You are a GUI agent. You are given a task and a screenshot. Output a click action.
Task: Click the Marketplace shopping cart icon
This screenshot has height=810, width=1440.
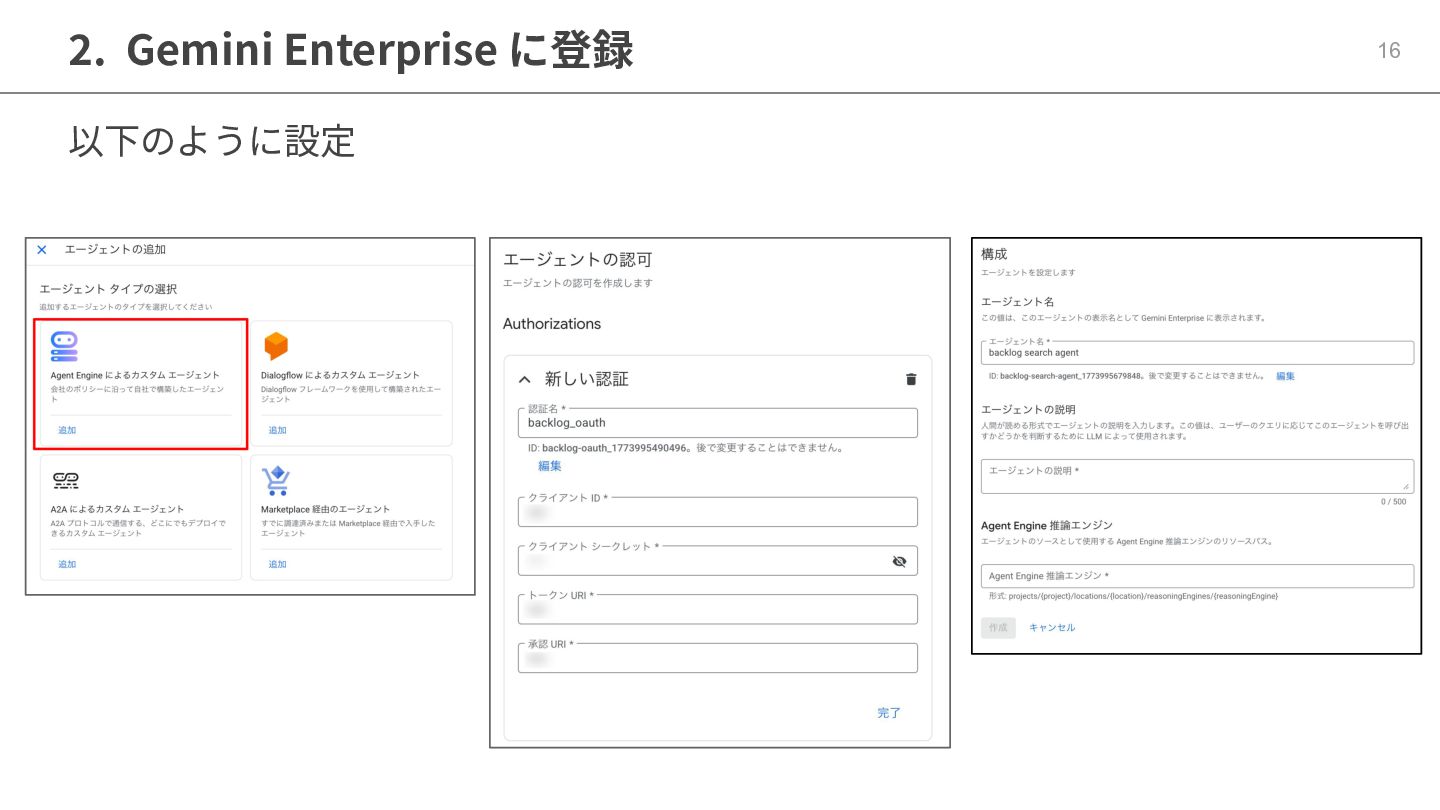275,481
